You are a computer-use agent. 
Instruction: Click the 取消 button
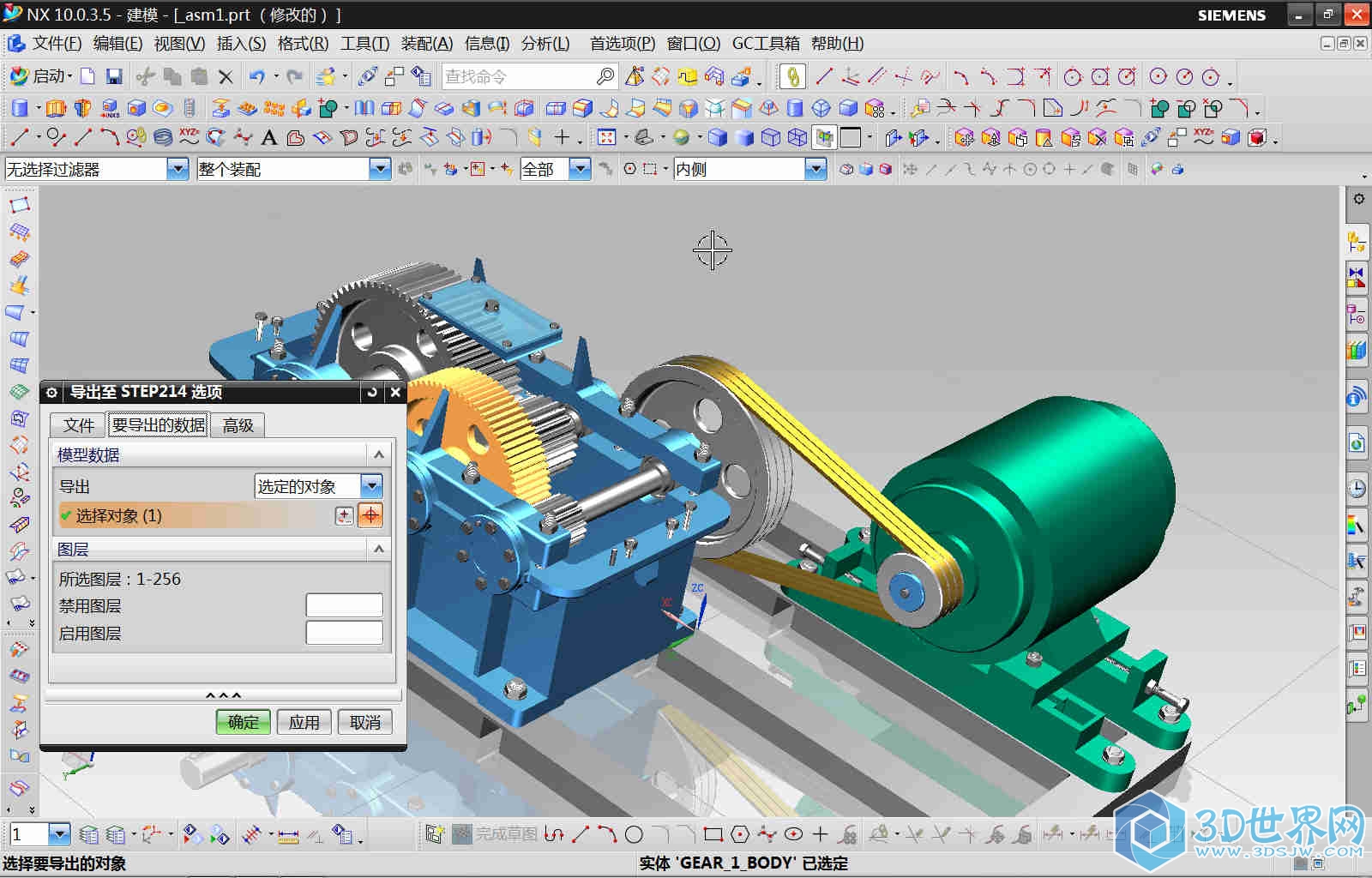[x=365, y=722]
